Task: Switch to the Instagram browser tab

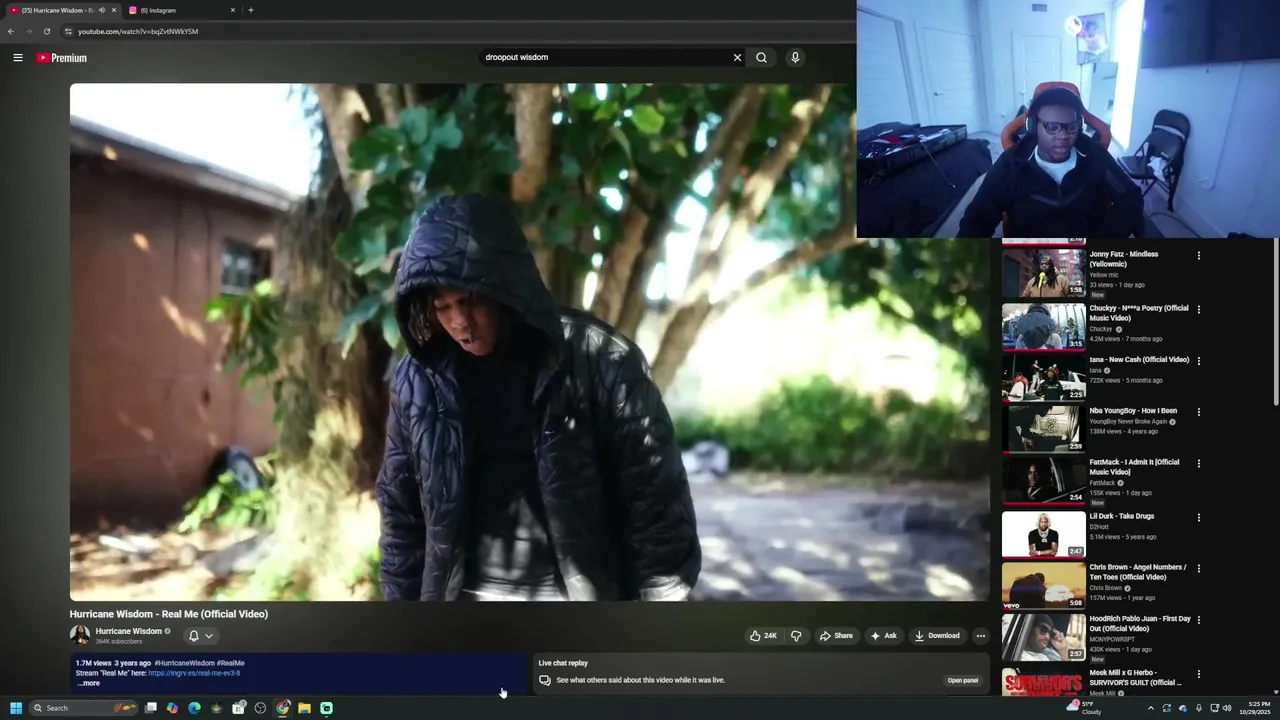Action: pos(180,10)
